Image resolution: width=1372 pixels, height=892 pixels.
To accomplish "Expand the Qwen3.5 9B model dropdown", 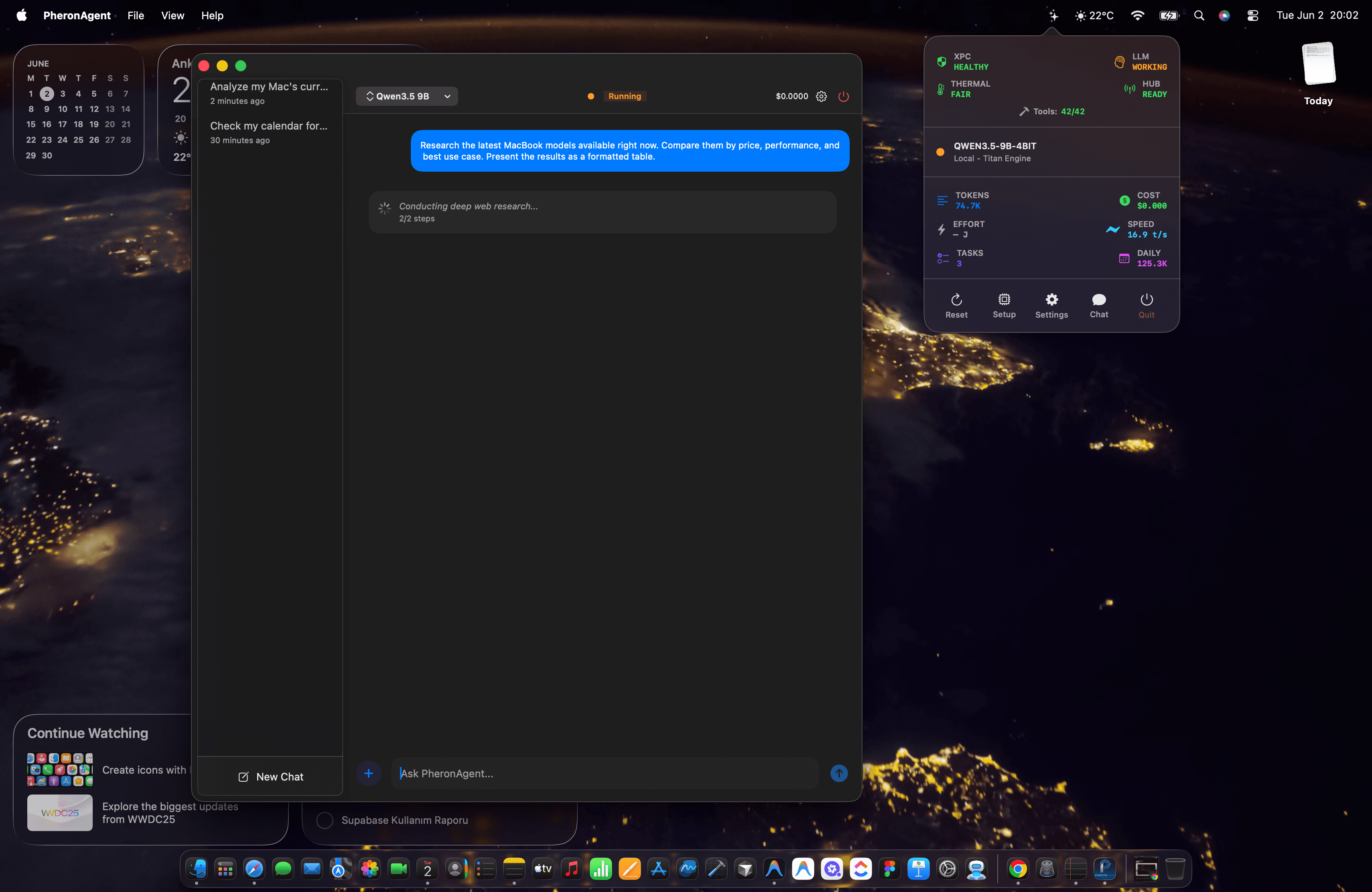I will [x=406, y=96].
